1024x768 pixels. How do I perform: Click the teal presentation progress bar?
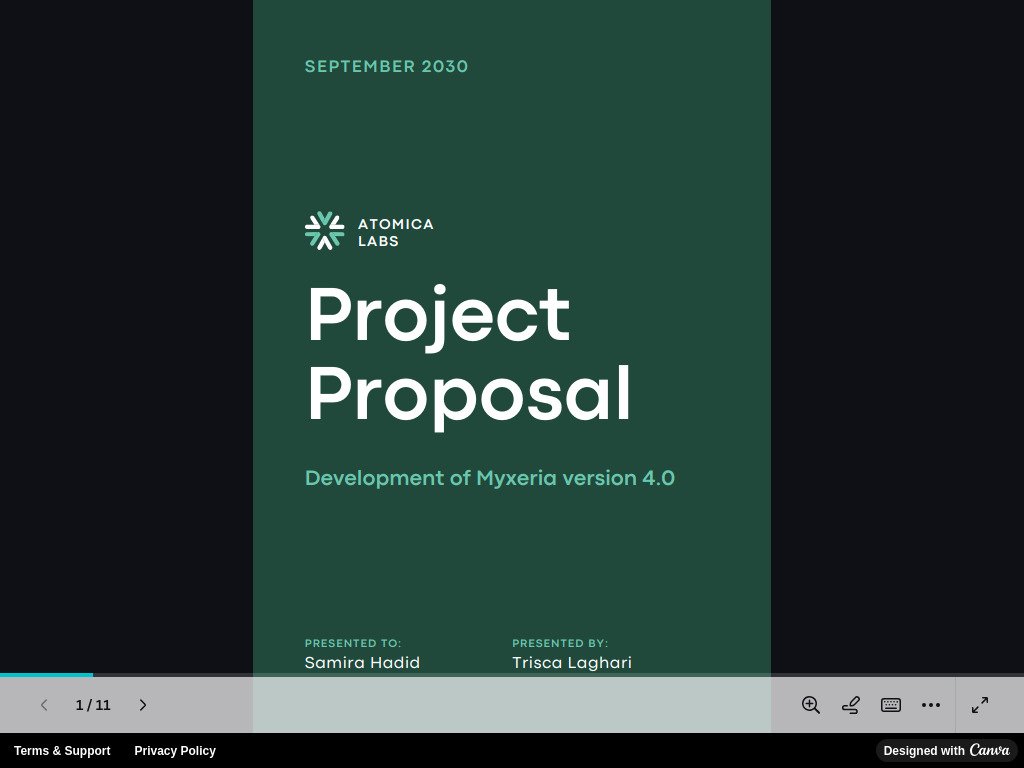click(x=46, y=677)
